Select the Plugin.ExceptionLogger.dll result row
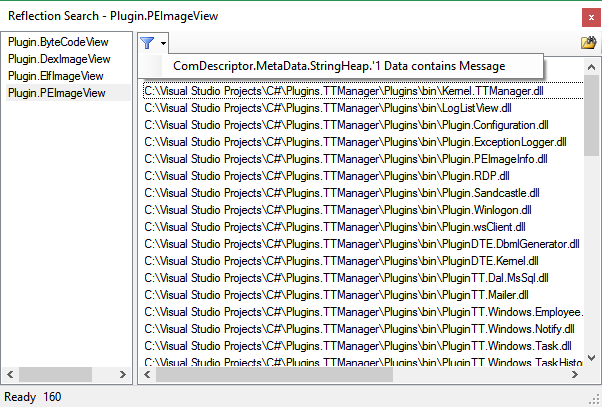 coord(363,142)
